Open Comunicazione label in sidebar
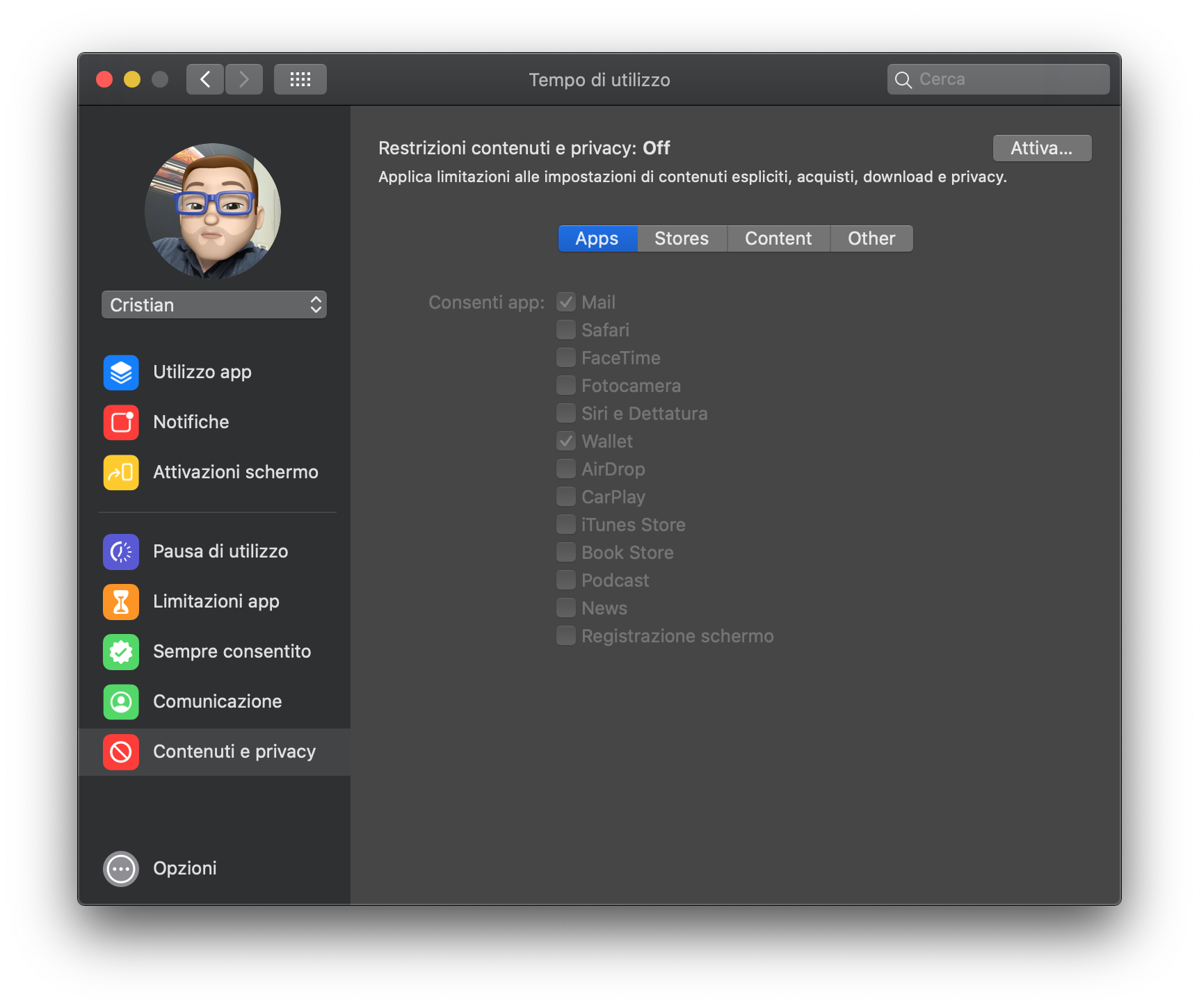Viewport: 1199px width, 1008px height. [x=218, y=702]
